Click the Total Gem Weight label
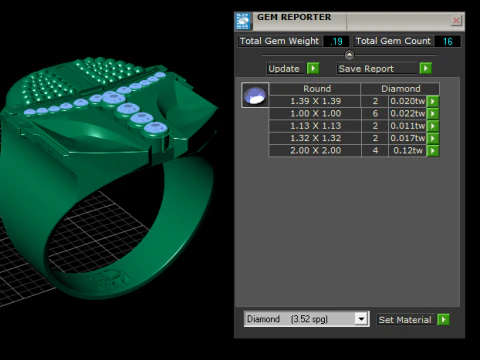480x360 pixels. tap(279, 41)
